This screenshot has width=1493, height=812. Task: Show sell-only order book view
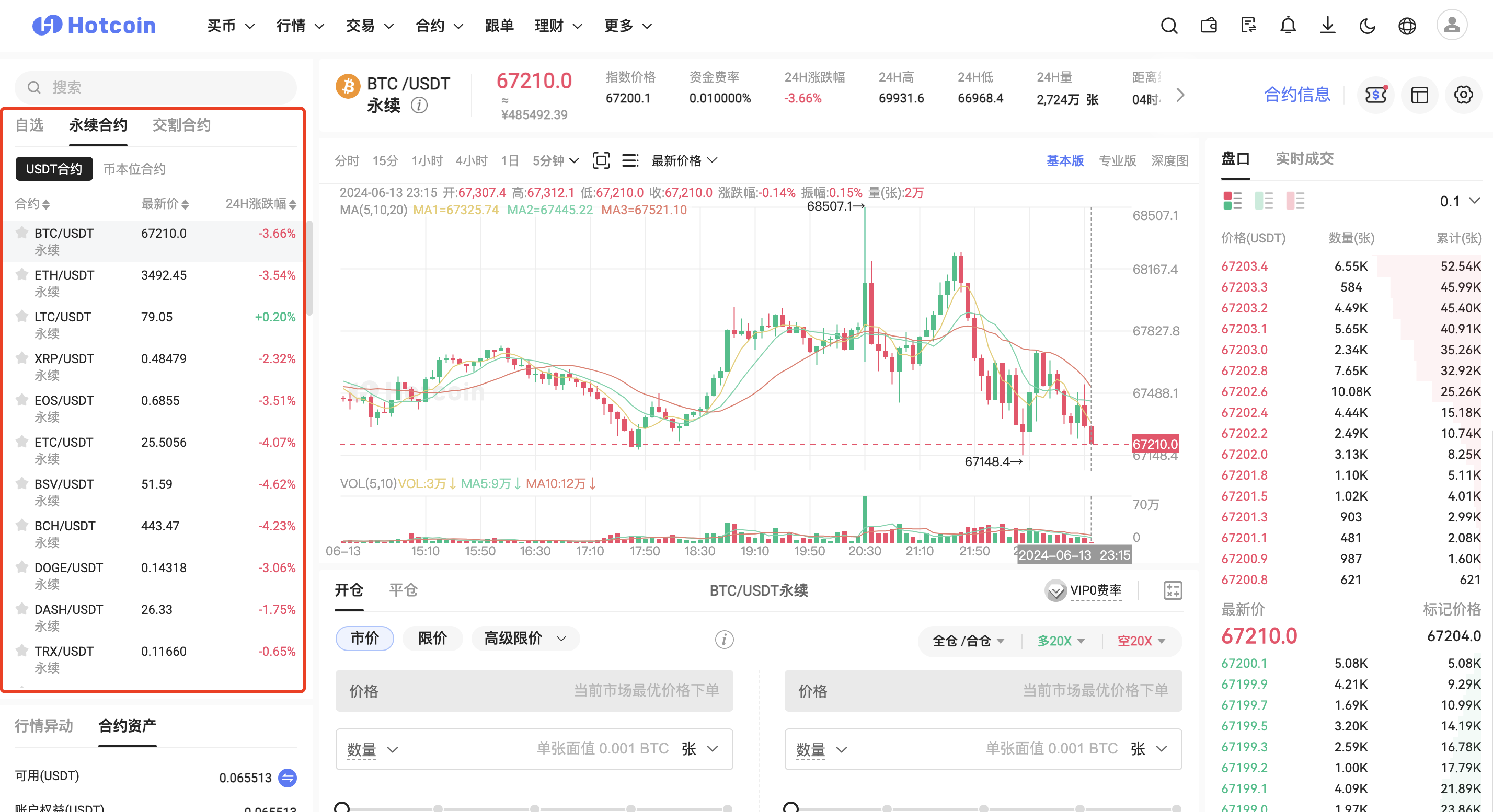click(x=1295, y=201)
